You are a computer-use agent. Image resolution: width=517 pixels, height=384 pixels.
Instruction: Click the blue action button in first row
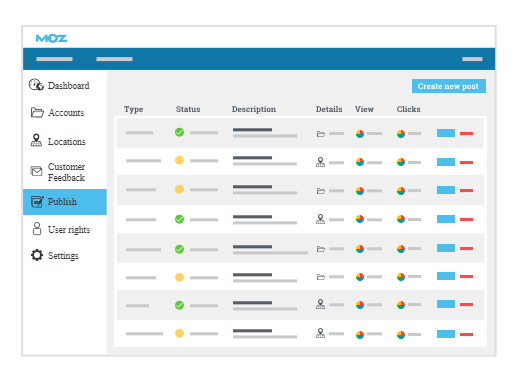pyautogui.click(x=446, y=133)
